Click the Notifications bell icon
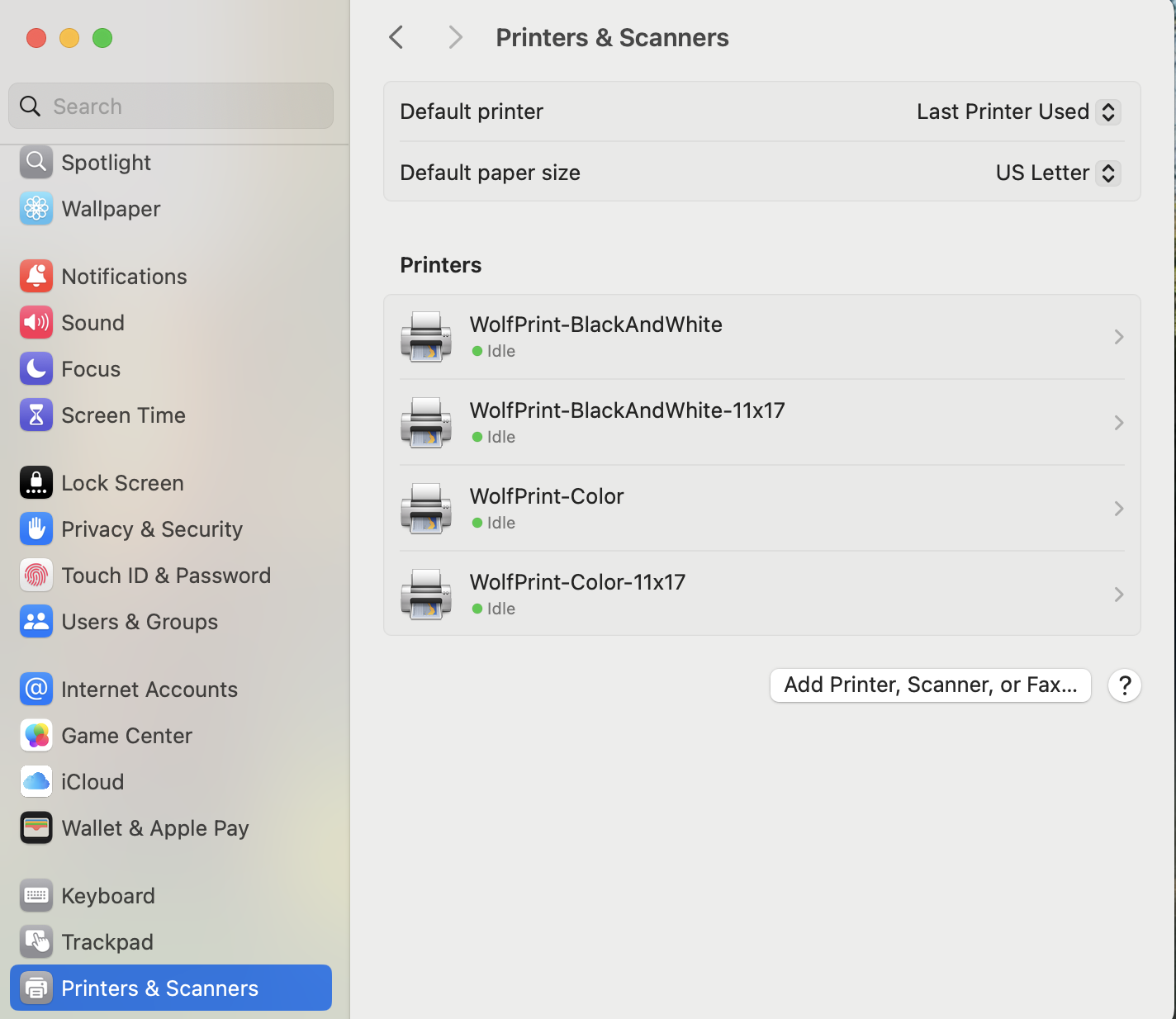1176x1019 pixels. [36, 277]
